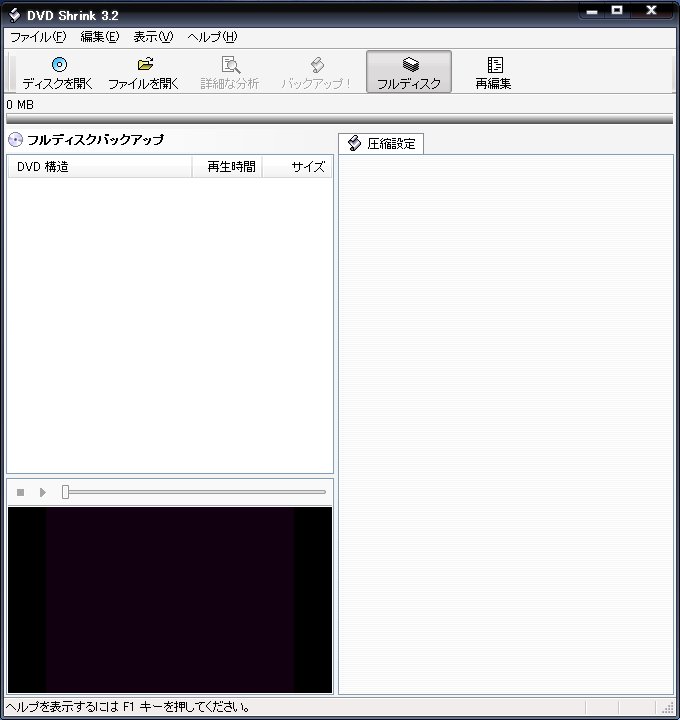Click the 0 MB size label

tap(20, 105)
